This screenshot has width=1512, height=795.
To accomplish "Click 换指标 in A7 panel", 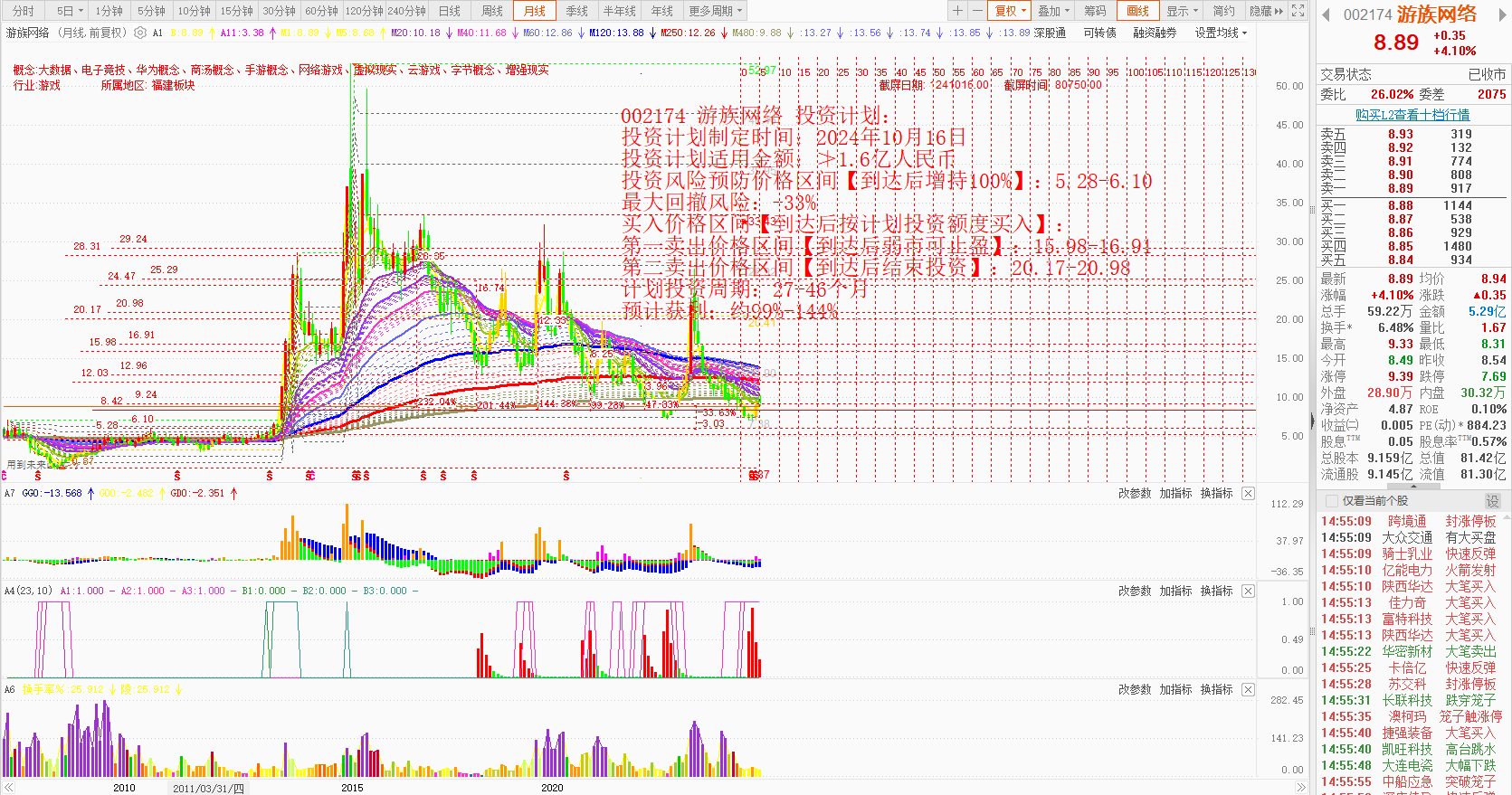I will (x=1216, y=493).
